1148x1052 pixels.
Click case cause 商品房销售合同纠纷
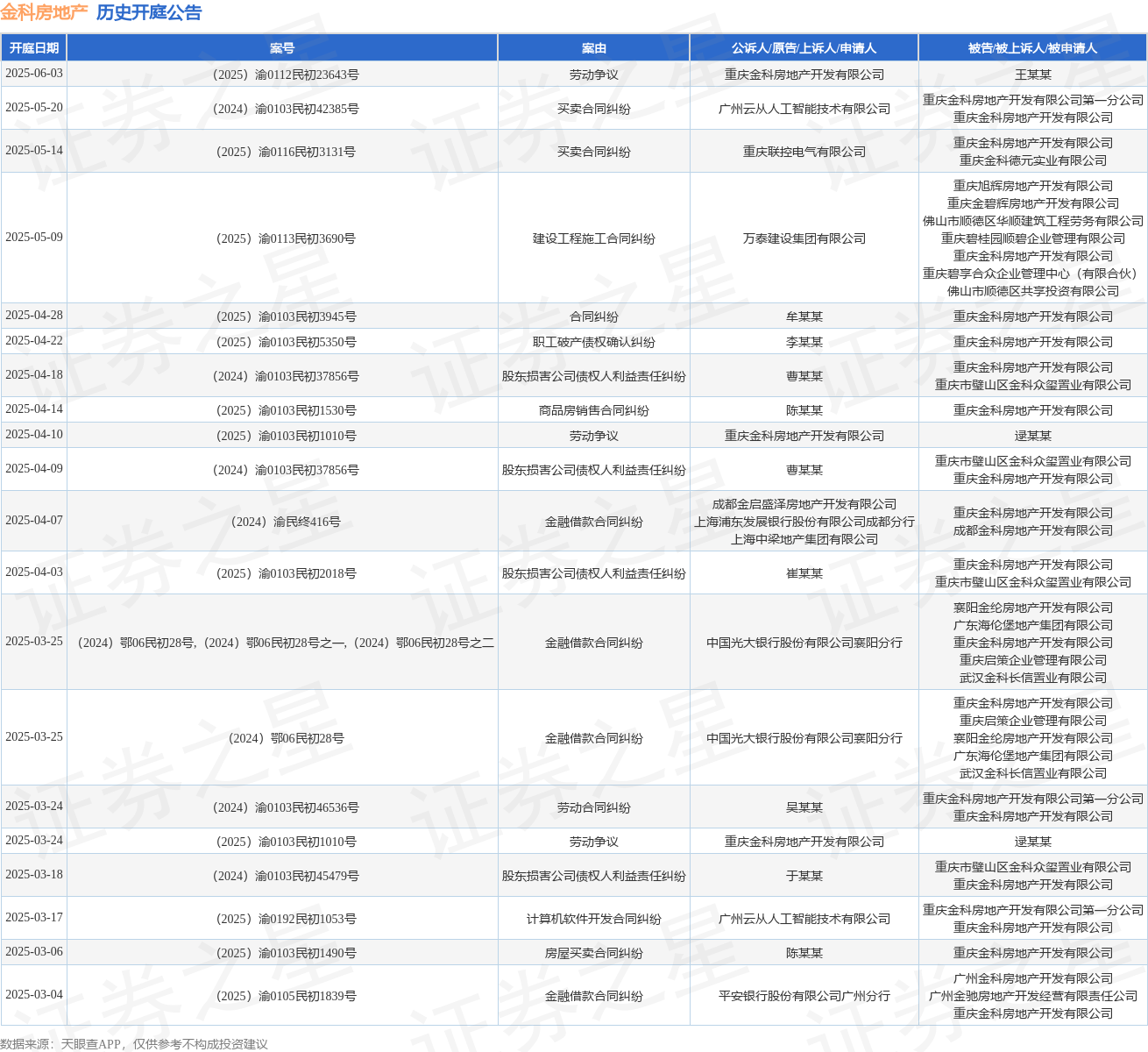coord(594,410)
